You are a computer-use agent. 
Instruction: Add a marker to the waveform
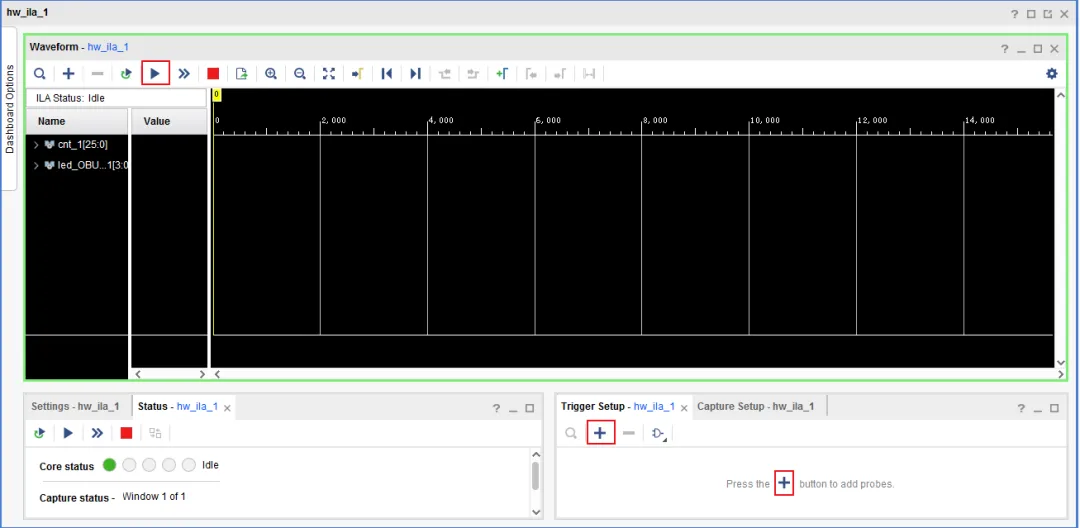point(501,74)
